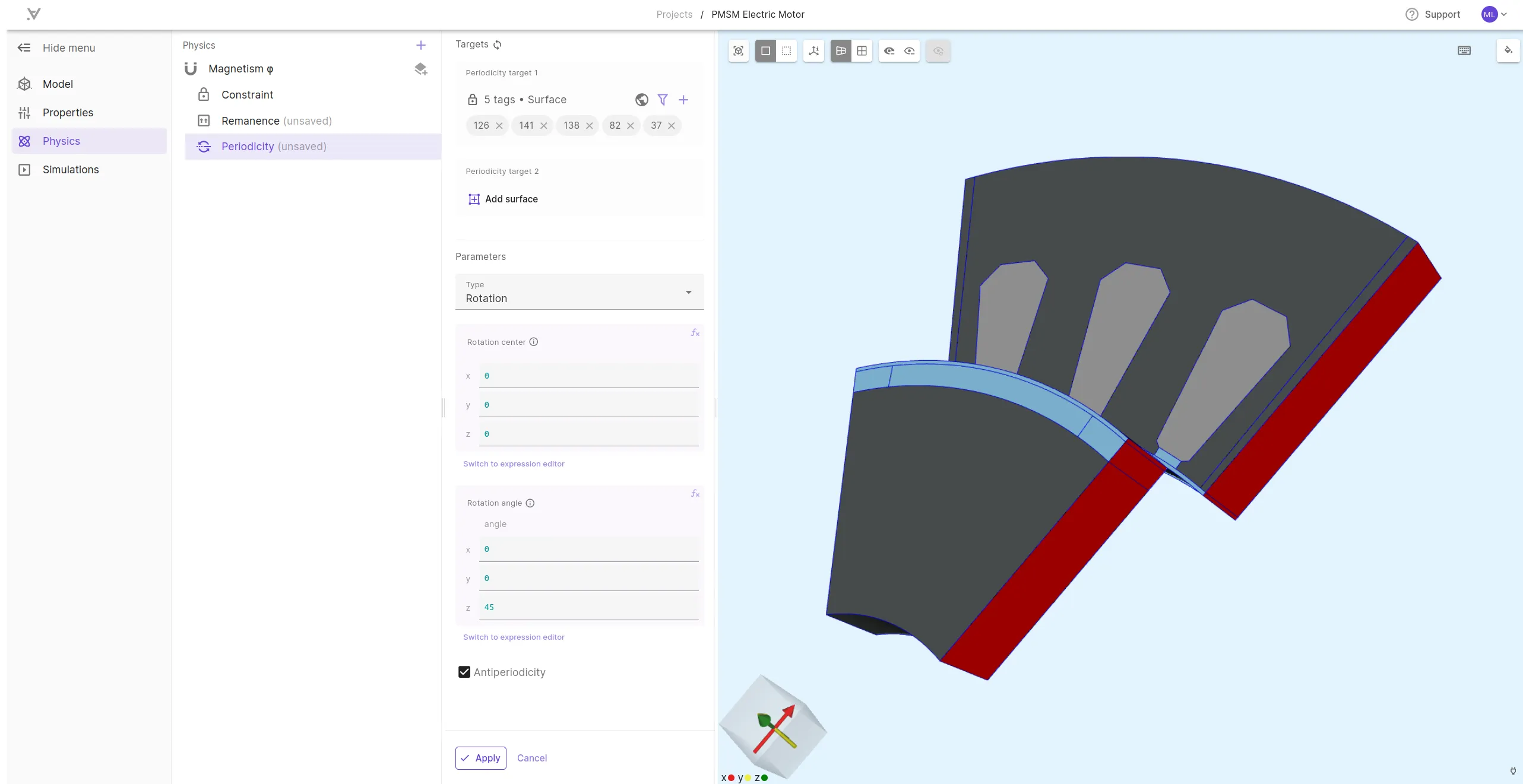This screenshot has width=1523, height=784.
Task: Click the PMSM Electric Motor project title
Action: tap(758, 14)
